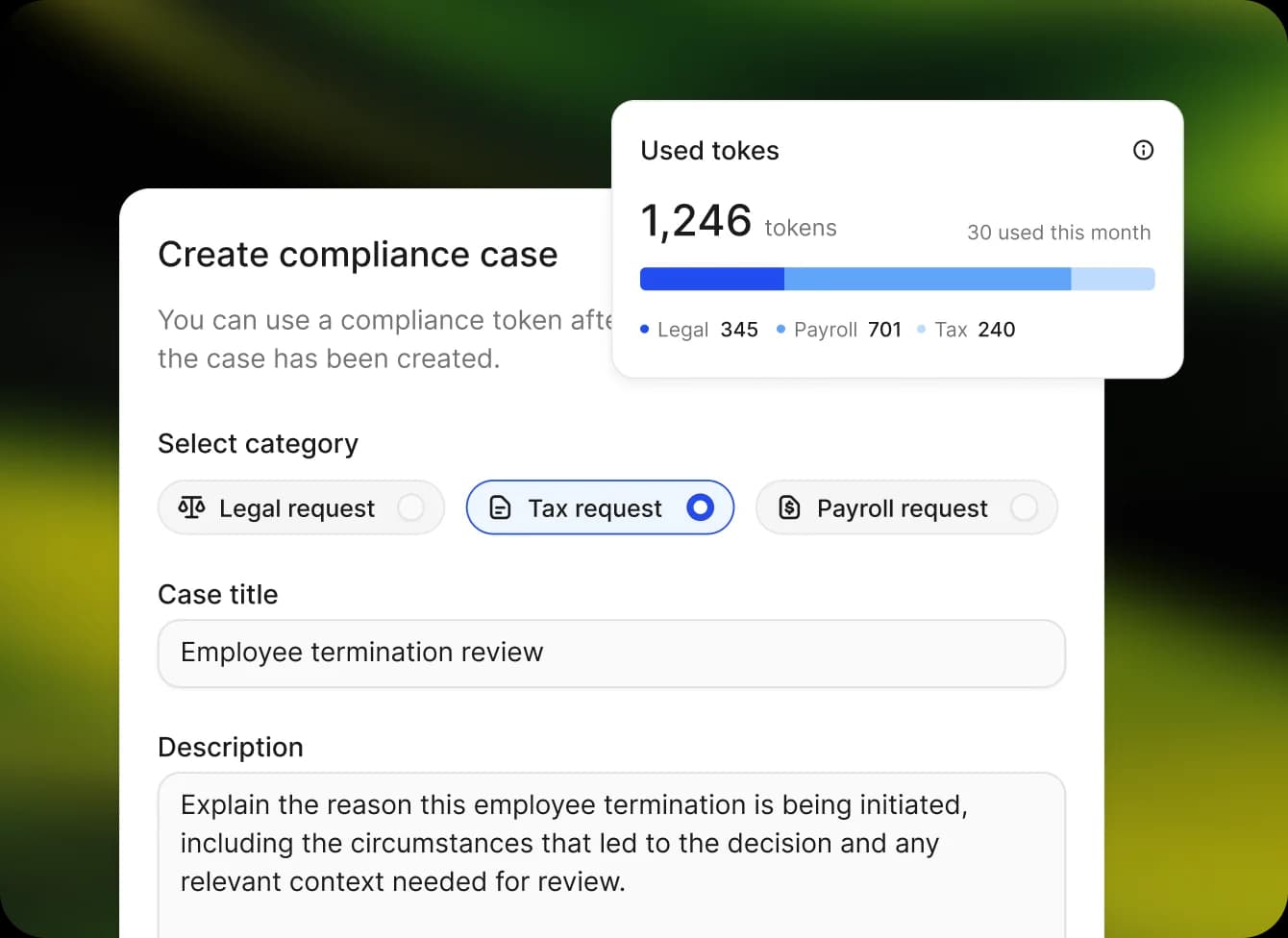Screen dimensions: 1288x938
Task: Click the '30 used this month' text
Action: point(1058,233)
